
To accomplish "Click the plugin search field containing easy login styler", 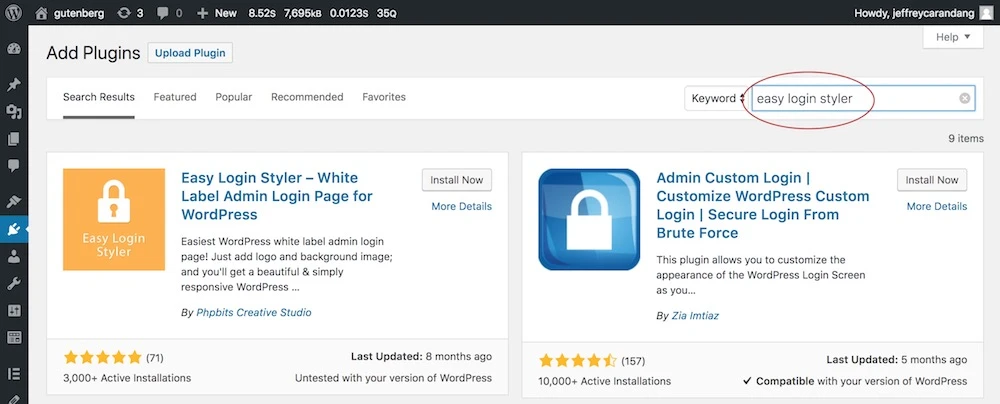I will coord(863,98).
